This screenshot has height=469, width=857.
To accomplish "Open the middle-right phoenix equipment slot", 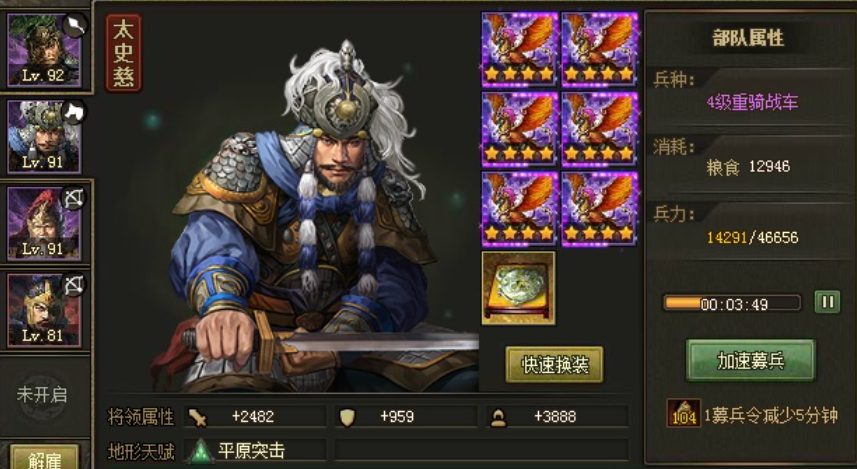I will click(x=599, y=129).
